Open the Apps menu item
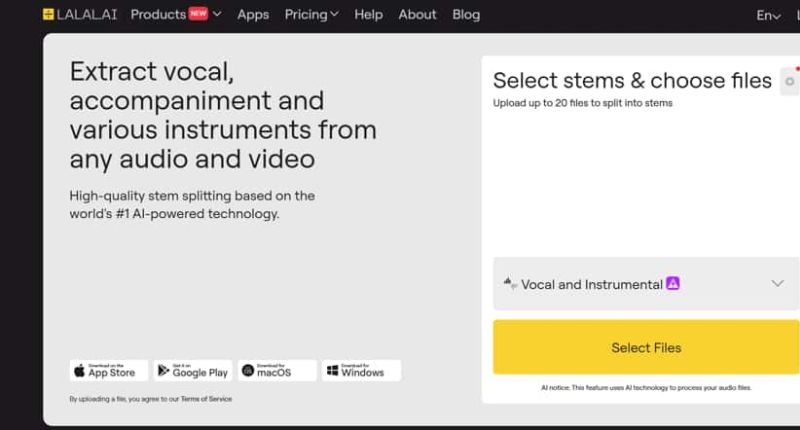Screen dimensions: 800x430 coord(253,15)
